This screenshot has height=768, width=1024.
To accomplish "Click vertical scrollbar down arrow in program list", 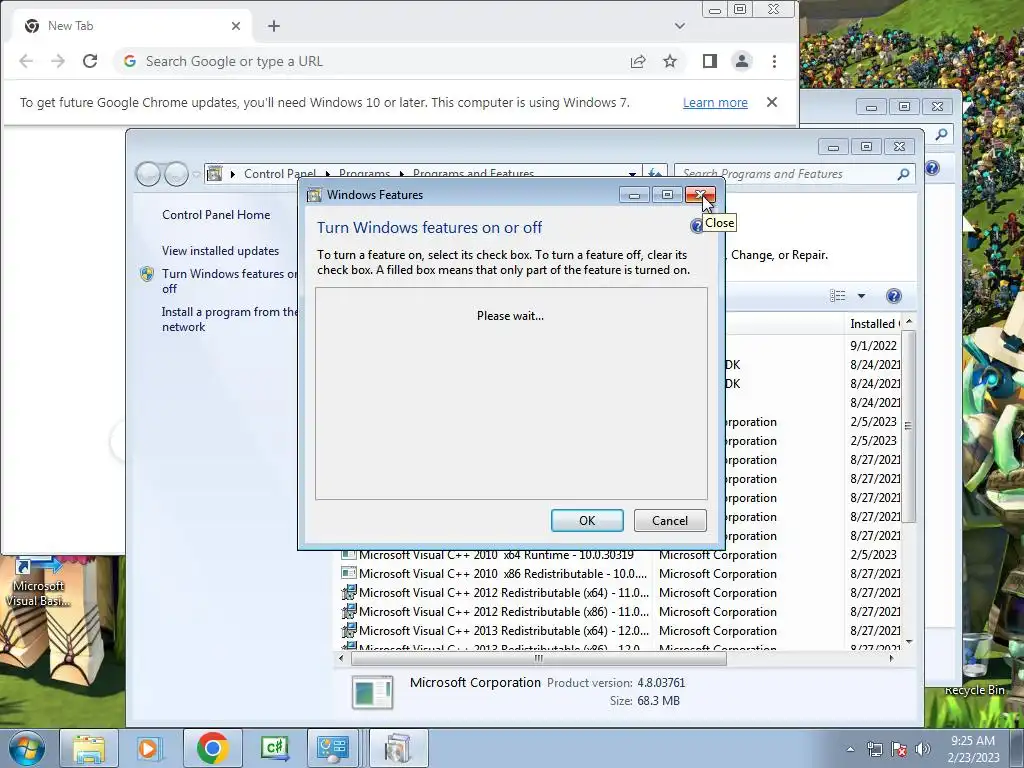I will [909, 643].
